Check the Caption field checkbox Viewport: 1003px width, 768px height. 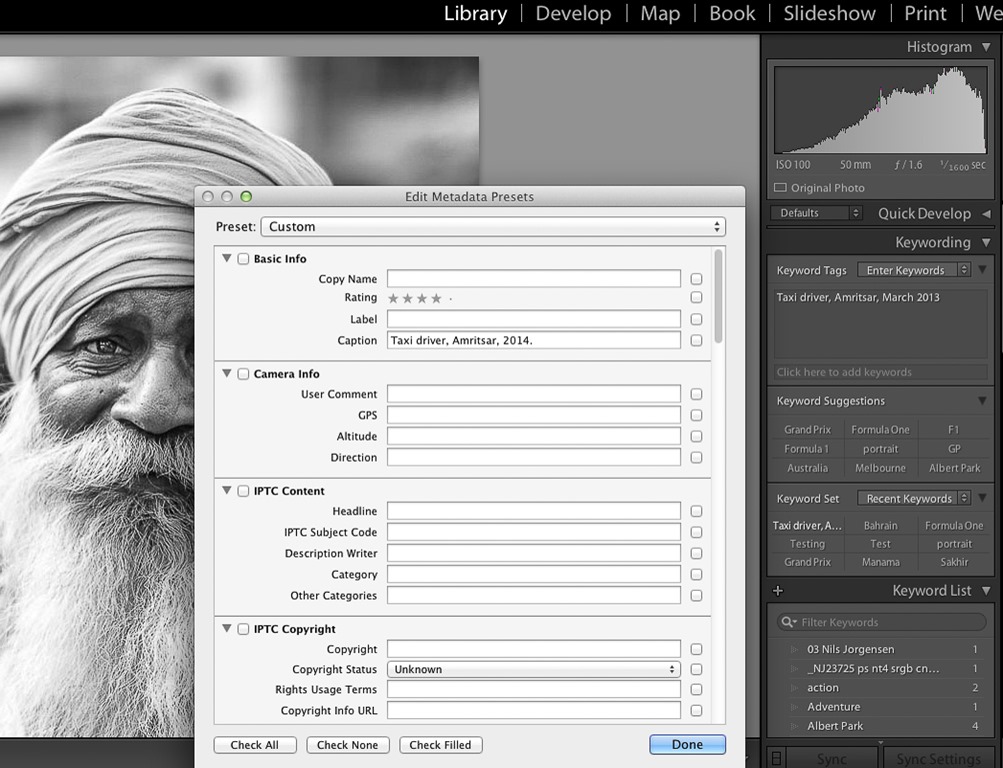pos(696,341)
